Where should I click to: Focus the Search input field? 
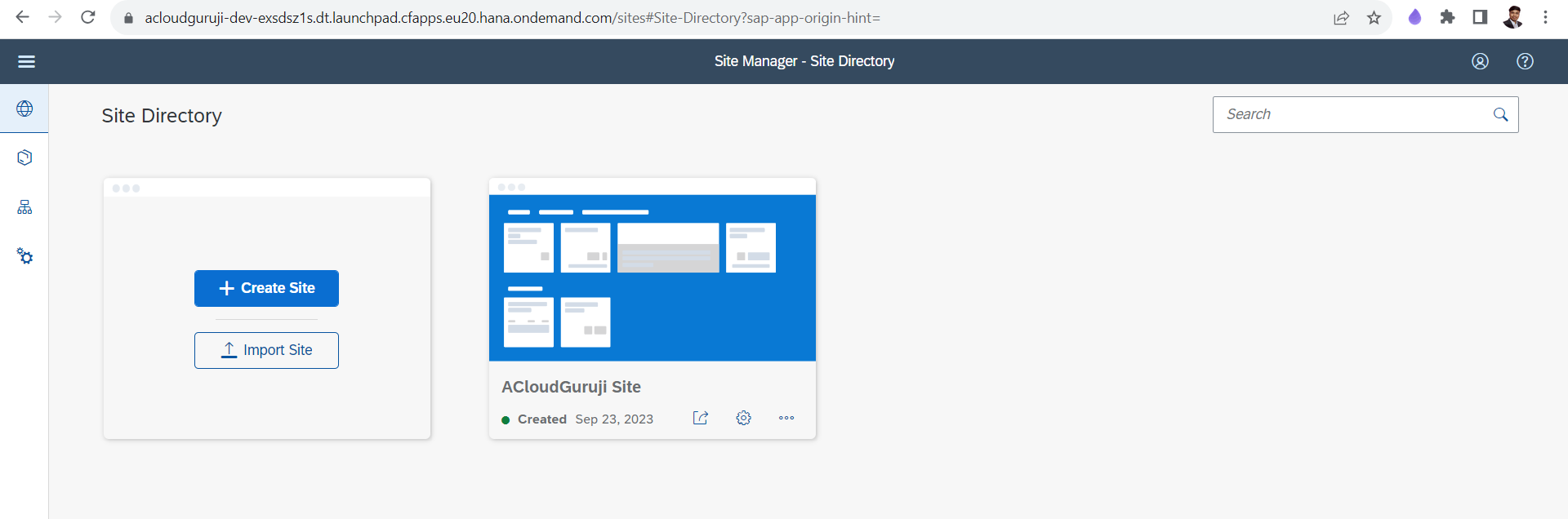tap(1352, 115)
